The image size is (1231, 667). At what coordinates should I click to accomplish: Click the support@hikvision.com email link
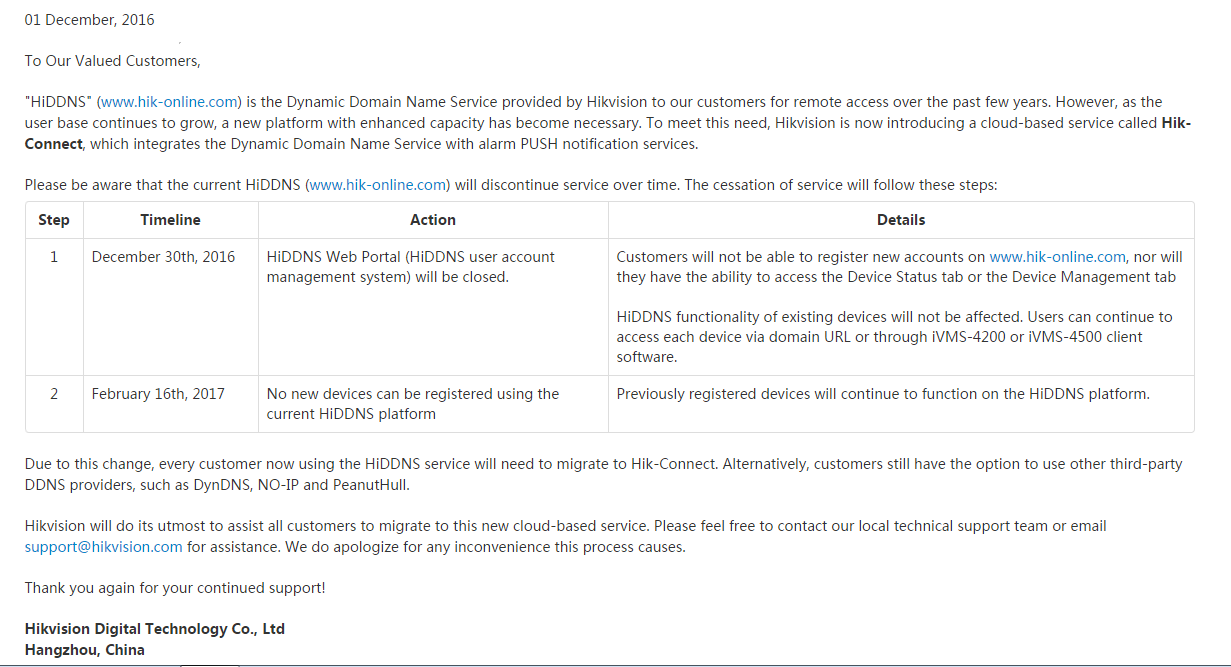104,547
